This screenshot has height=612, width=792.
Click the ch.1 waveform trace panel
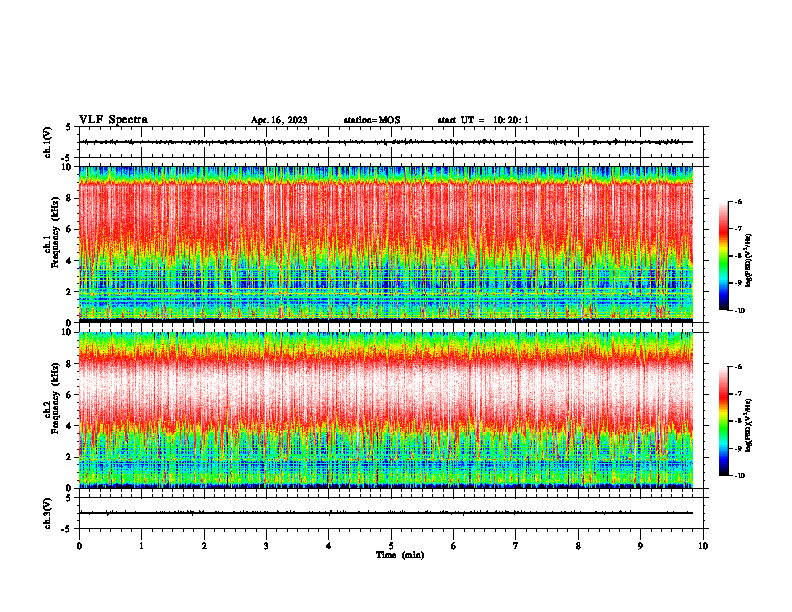tap(393, 142)
